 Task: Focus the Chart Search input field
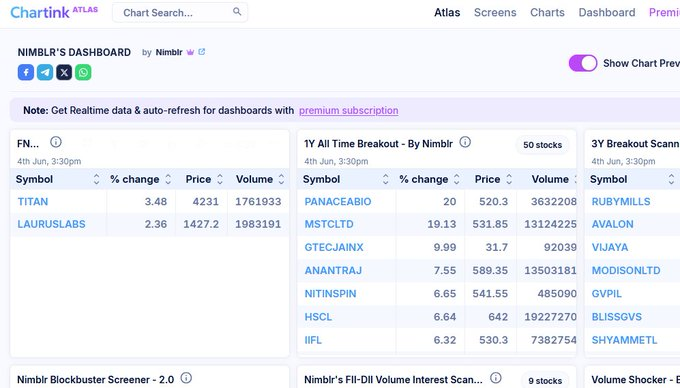click(x=180, y=12)
